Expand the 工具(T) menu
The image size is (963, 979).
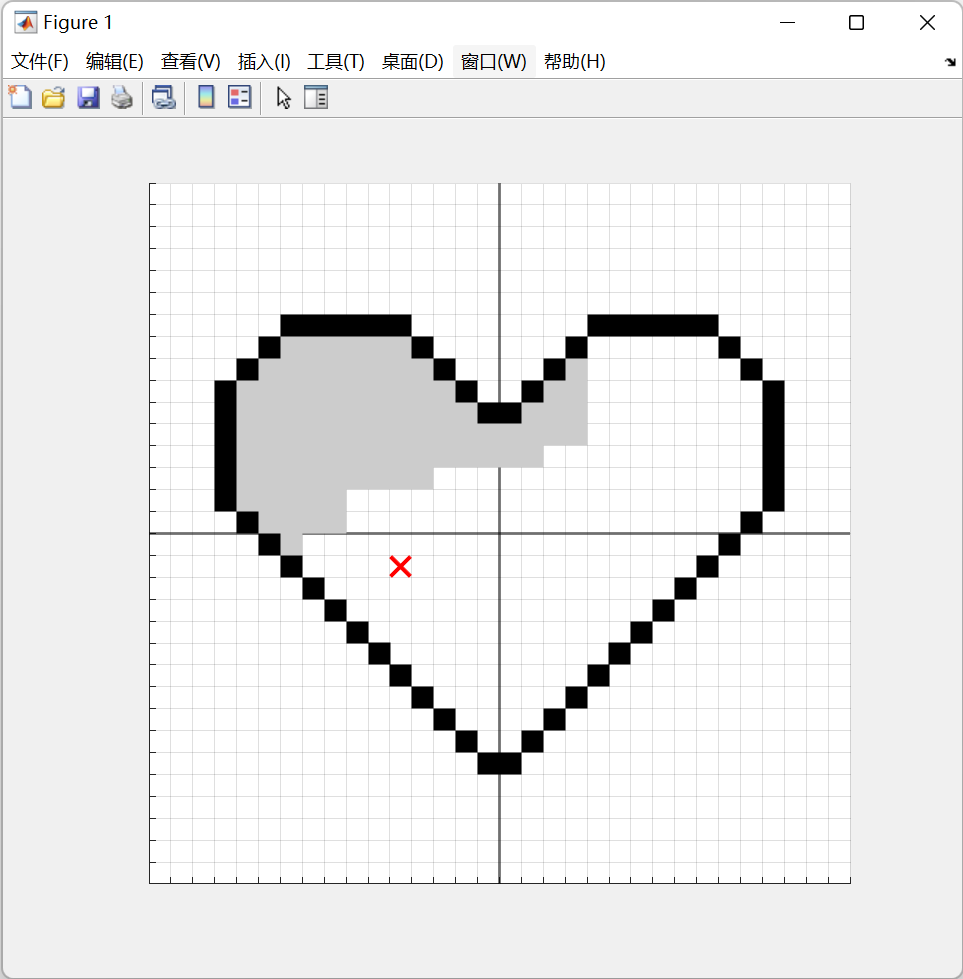coord(336,62)
